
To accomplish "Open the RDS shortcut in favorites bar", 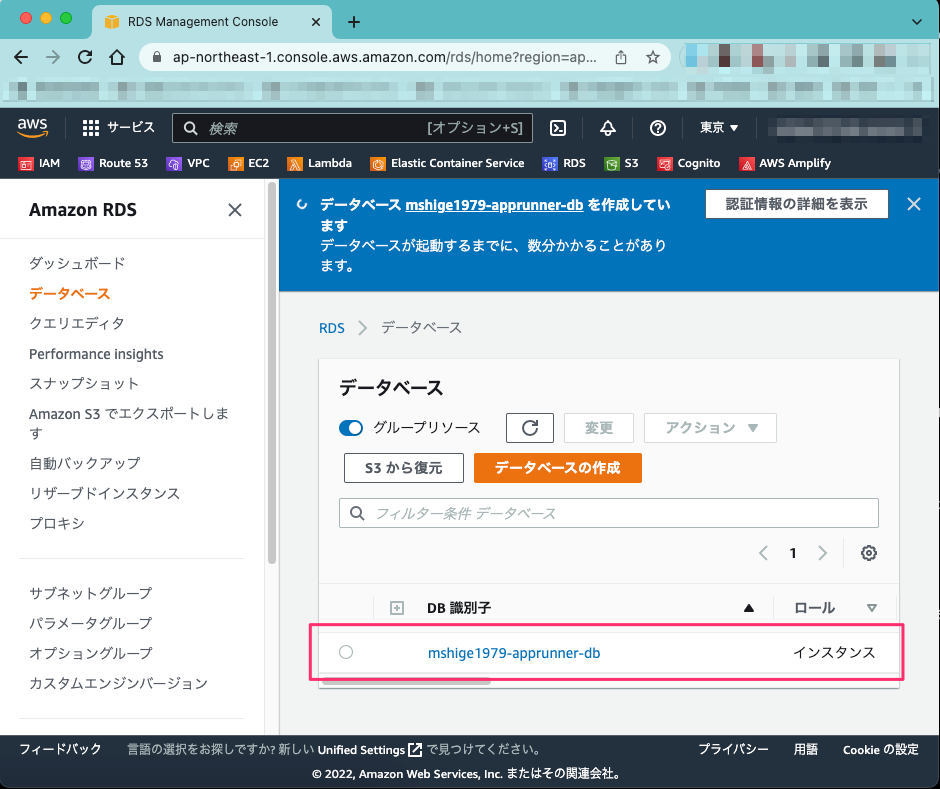I will click(x=564, y=163).
